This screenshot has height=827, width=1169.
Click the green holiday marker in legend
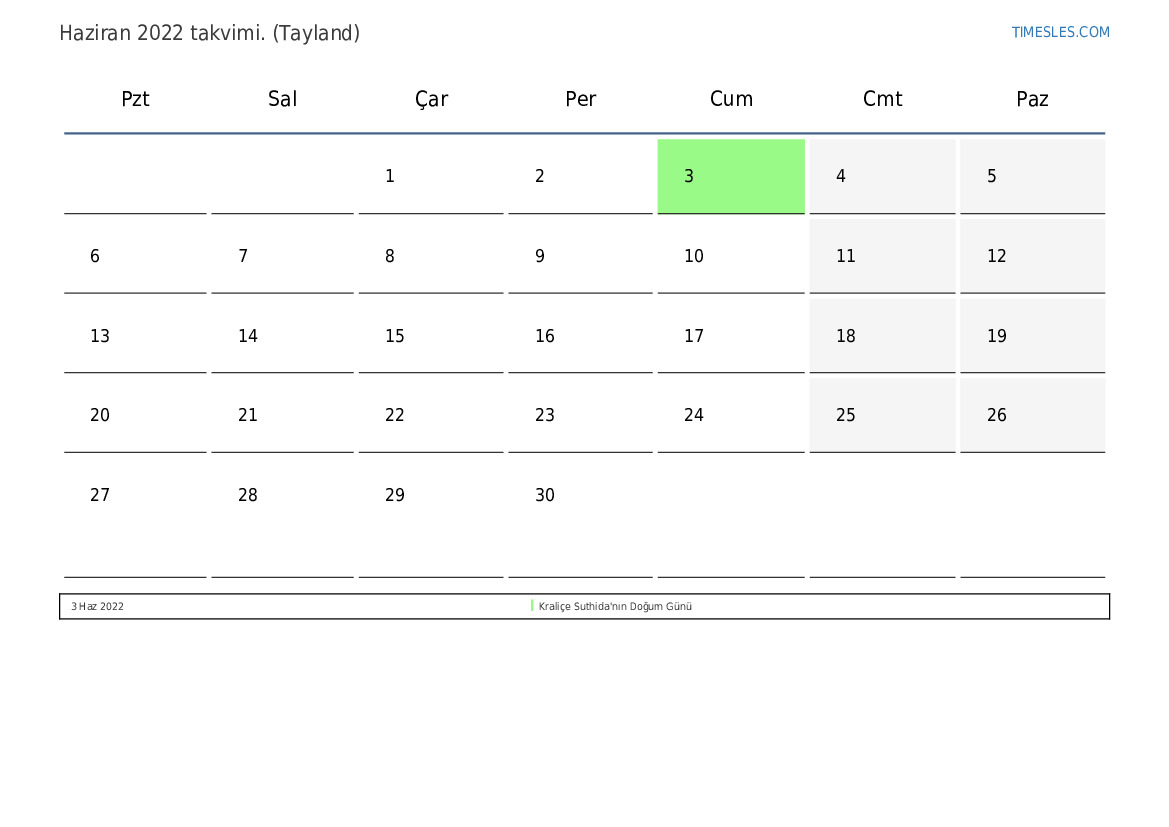[x=532, y=606]
